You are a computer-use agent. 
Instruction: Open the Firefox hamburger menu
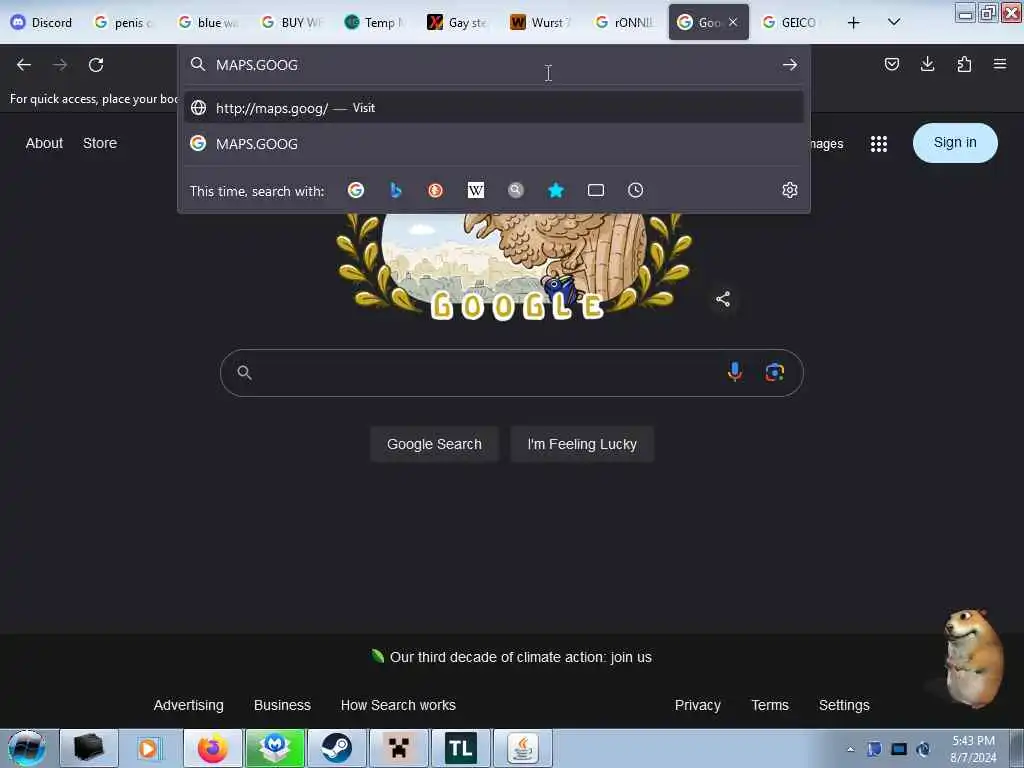[1000, 64]
